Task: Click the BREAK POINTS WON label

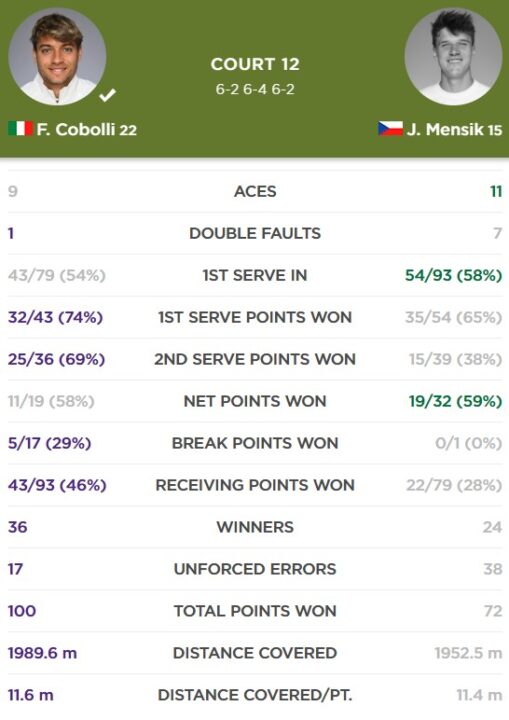Action: pyautogui.click(x=255, y=443)
